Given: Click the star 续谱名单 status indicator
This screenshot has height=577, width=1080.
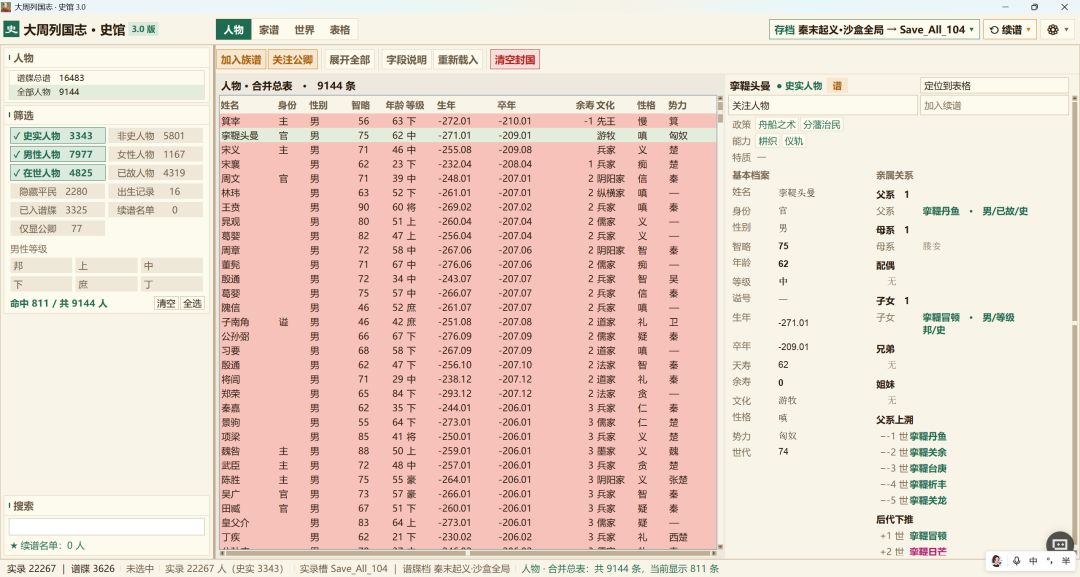Looking at the screenshot, I should [47, 545].
